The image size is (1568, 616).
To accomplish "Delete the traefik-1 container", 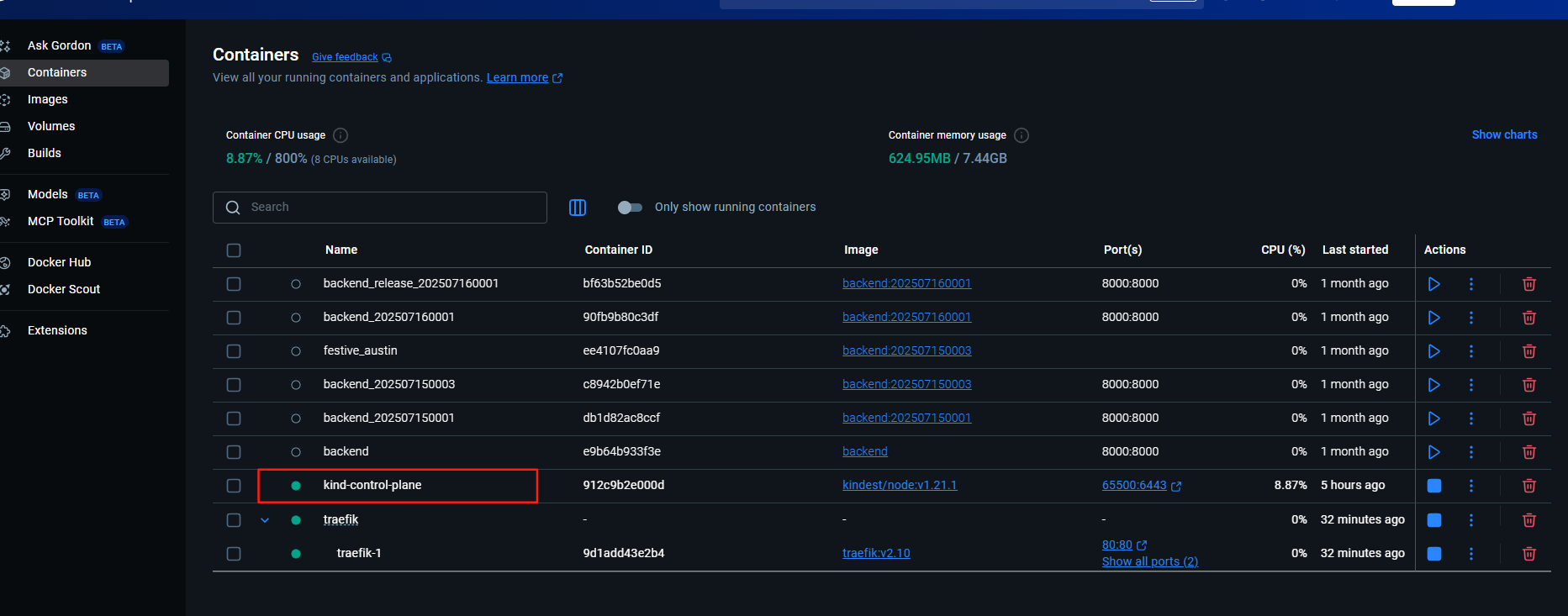I will pyautogui.click(x=1529, y=554).
